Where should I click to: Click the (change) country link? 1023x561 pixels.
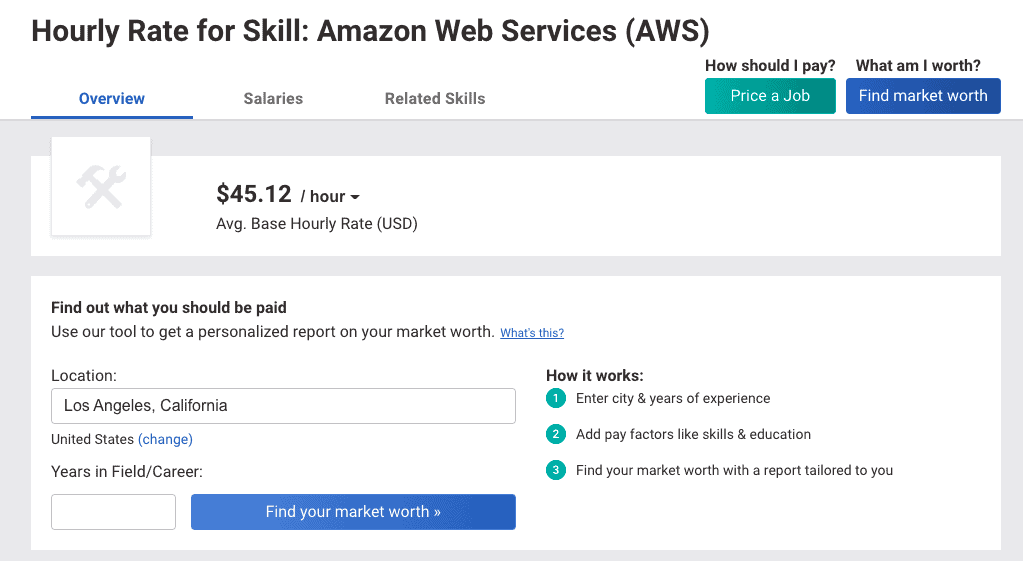pyautogui.click(x=165, y=439)
